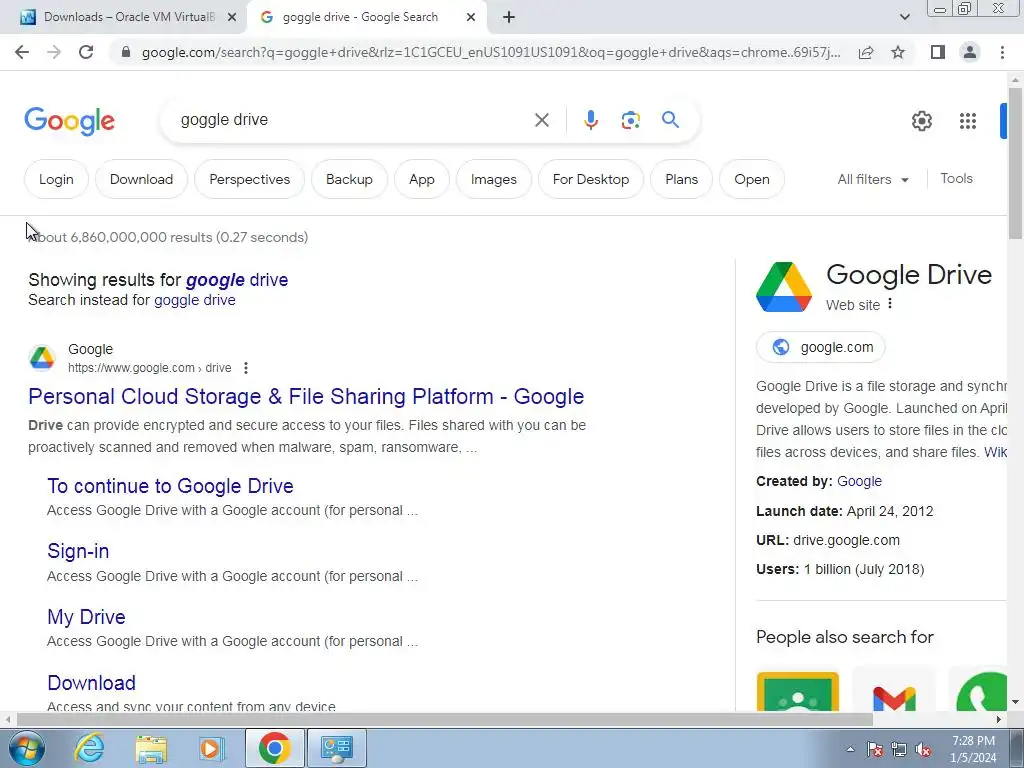Expand the All filters dropdown
The width and height of the screenshot is (1024, 768).
(x=873, y=179)
